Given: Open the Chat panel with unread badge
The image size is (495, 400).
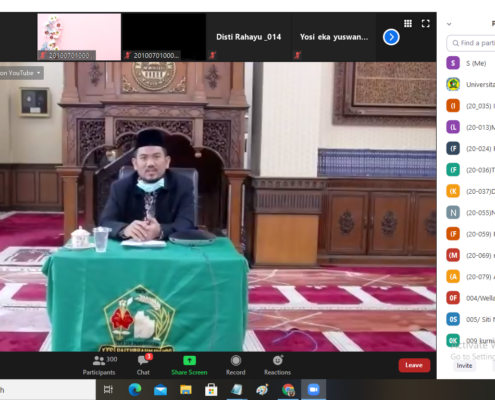Looking at the screenshot, I should [x=144, y=366].
